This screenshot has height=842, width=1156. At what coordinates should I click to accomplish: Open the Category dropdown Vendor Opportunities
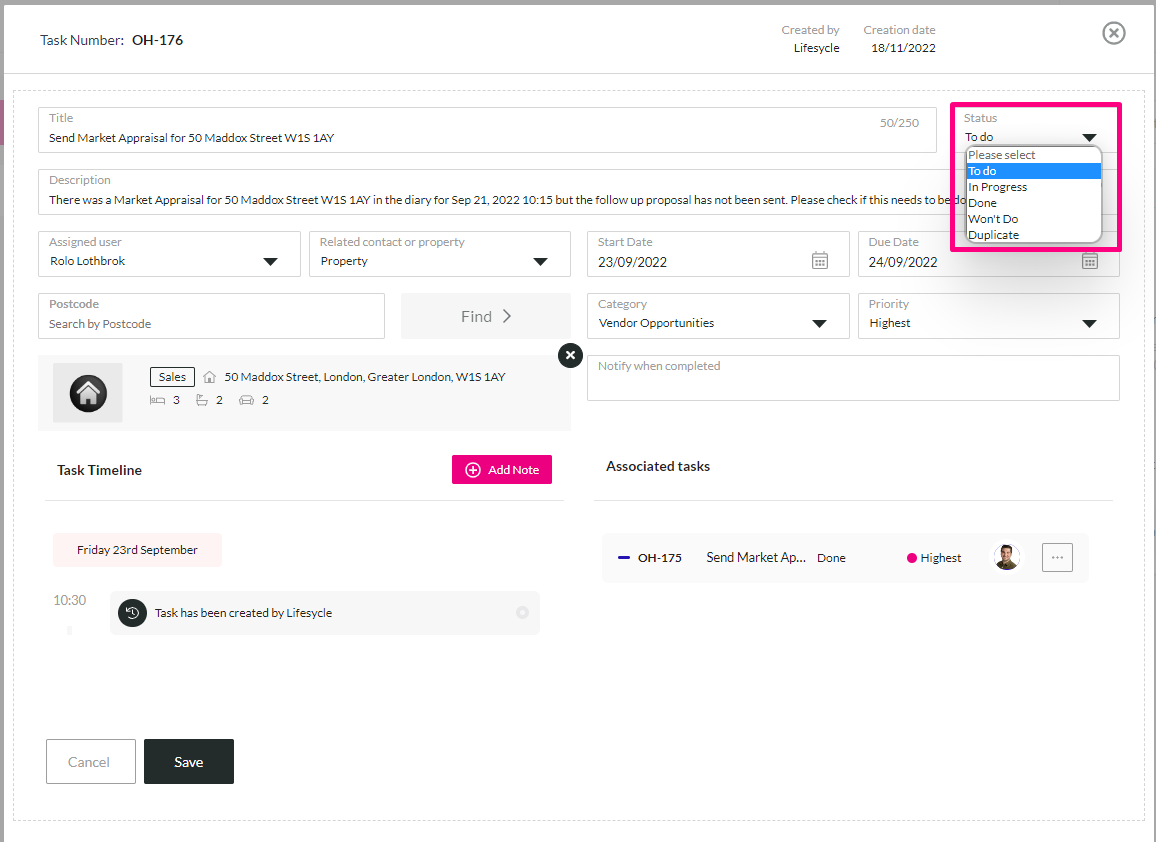[x=717, y=316]
